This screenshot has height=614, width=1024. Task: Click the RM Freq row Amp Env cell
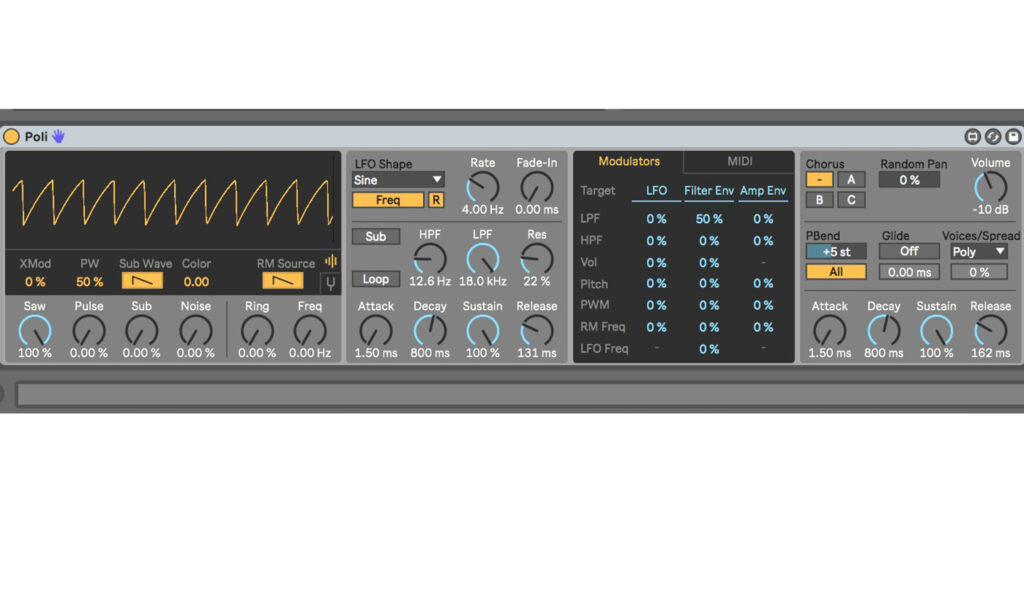[x=763, y=327]
